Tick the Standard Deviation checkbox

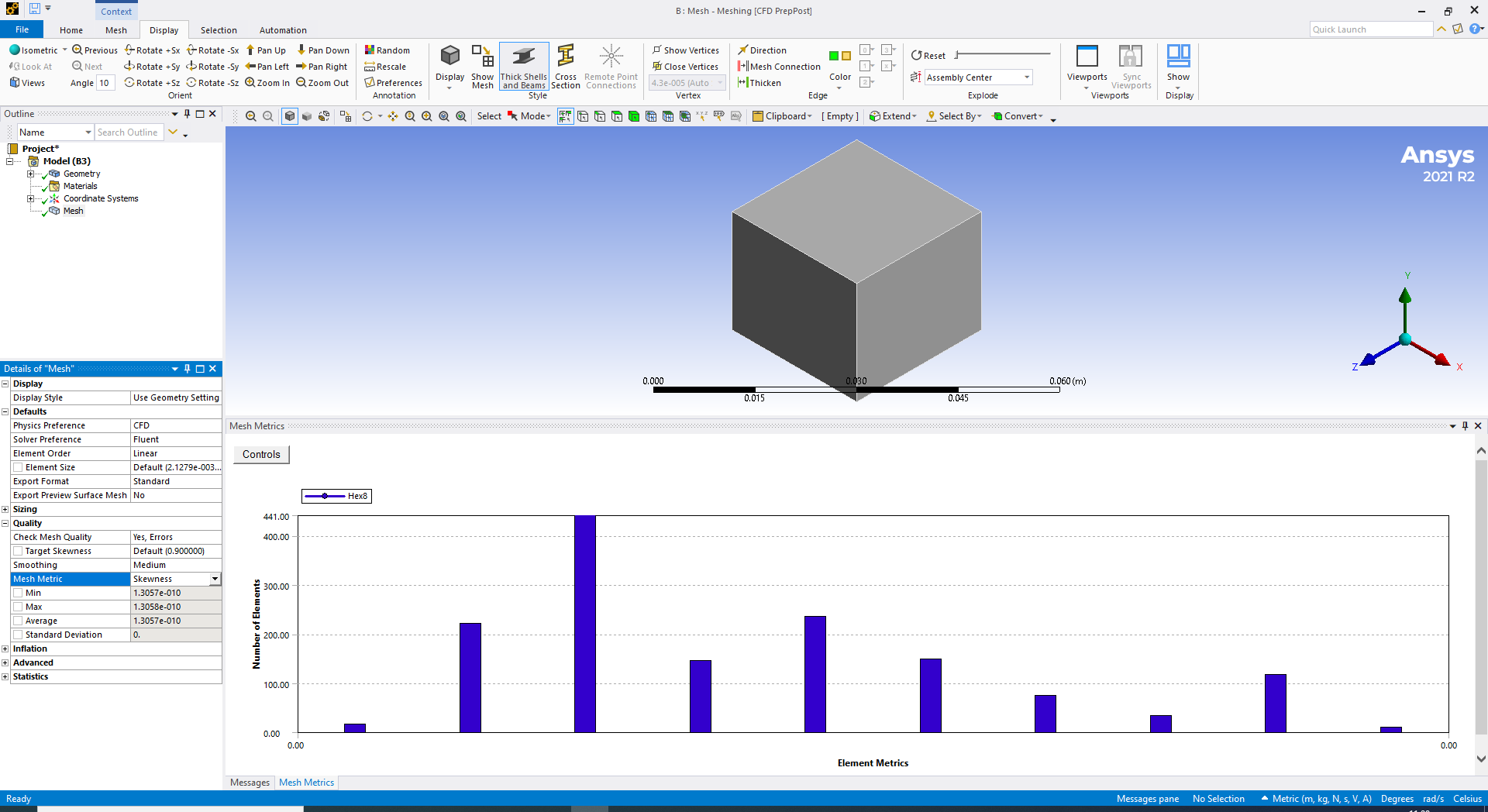[x=18, y=635]
